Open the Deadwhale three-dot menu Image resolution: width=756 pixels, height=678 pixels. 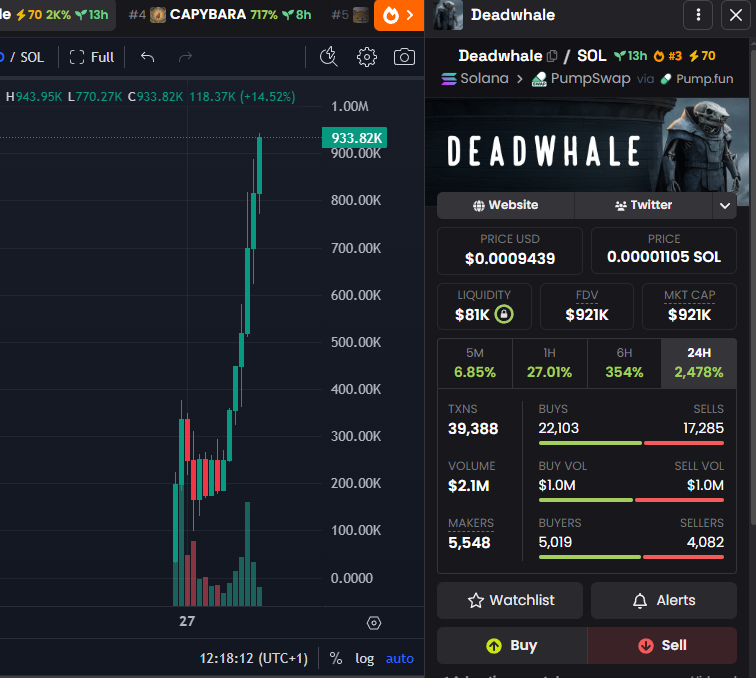(698, 15)
